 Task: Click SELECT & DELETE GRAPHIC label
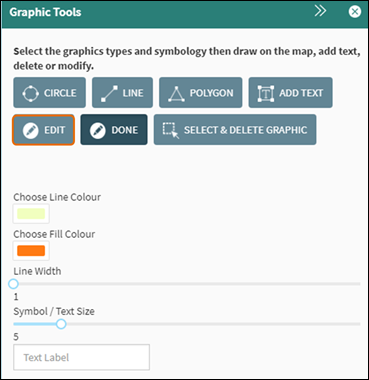(x=246, y=130)
